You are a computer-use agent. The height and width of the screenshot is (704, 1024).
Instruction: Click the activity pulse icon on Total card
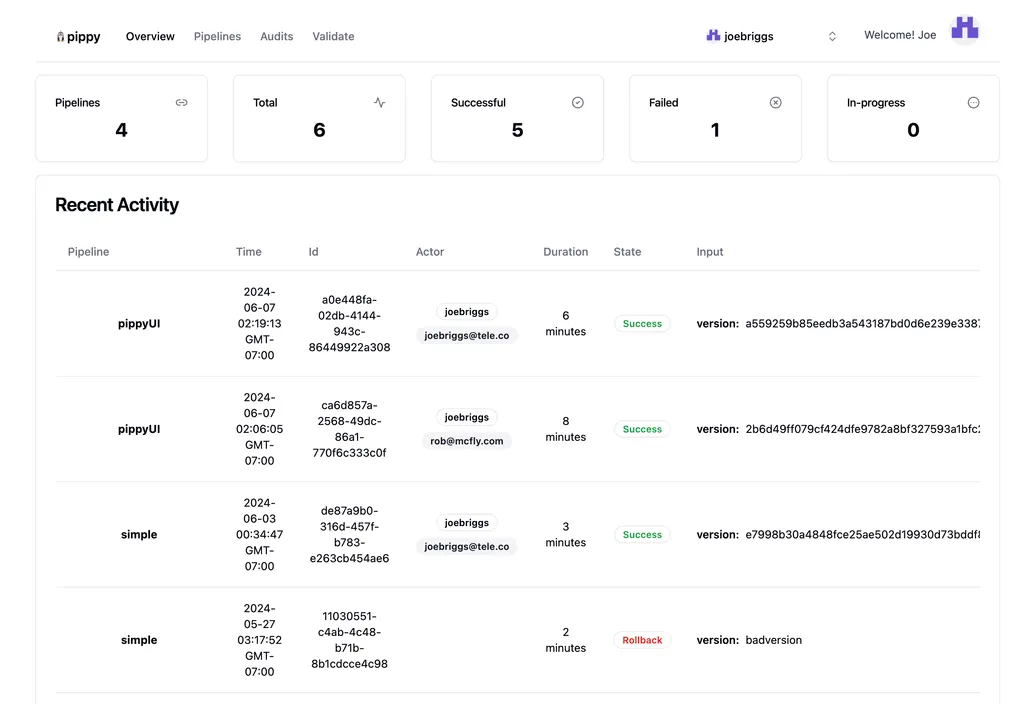click(x=379, y=102)
